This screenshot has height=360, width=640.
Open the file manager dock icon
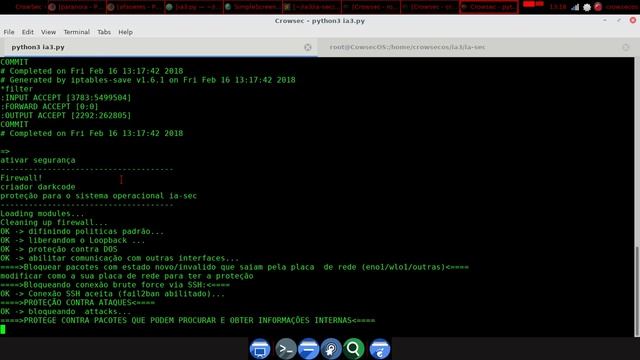308,349
